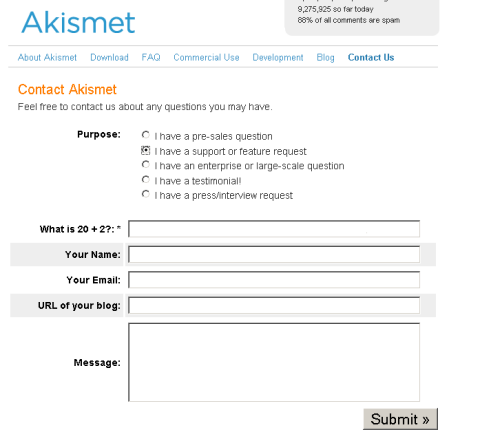The width and height of the screenshot is (480, 432).
Task: Open Commercial Use in the navigation
Action: pyautogui.click(x=206, y=57)
